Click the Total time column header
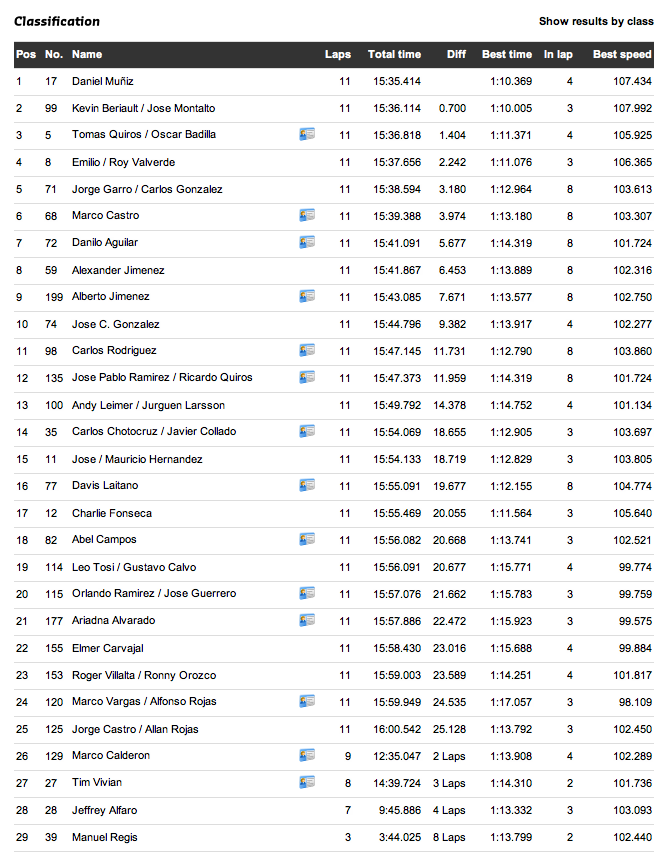 394,54
